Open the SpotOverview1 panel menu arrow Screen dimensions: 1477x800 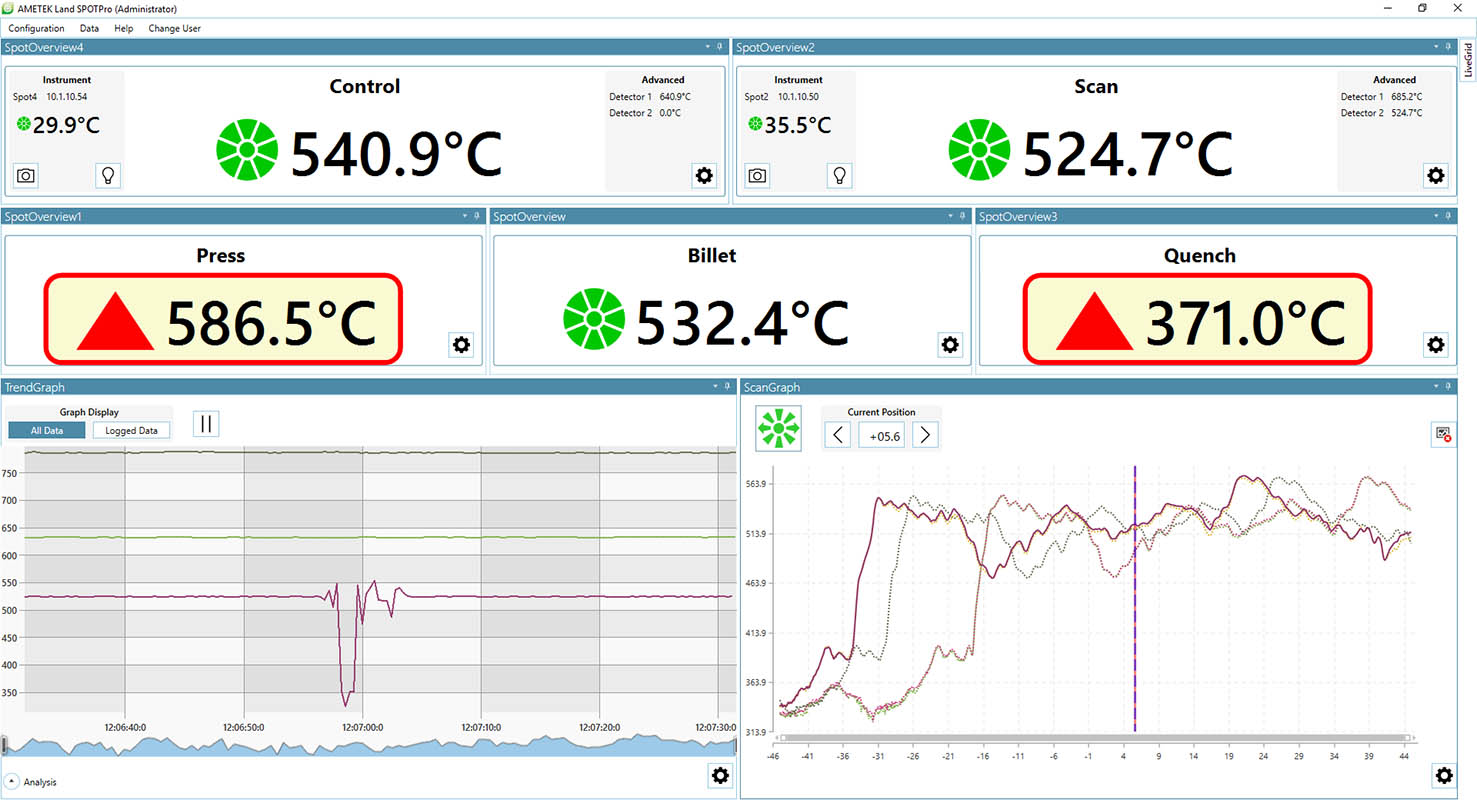point(463,215)
